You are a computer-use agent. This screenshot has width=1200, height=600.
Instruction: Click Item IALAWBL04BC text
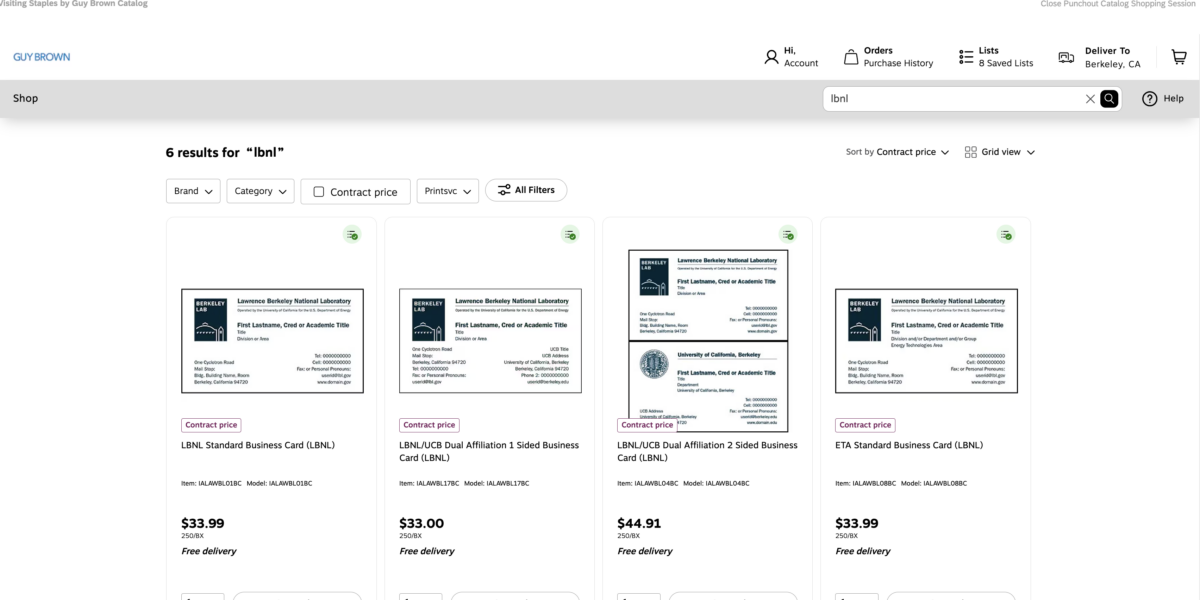[x=647, y=483]
